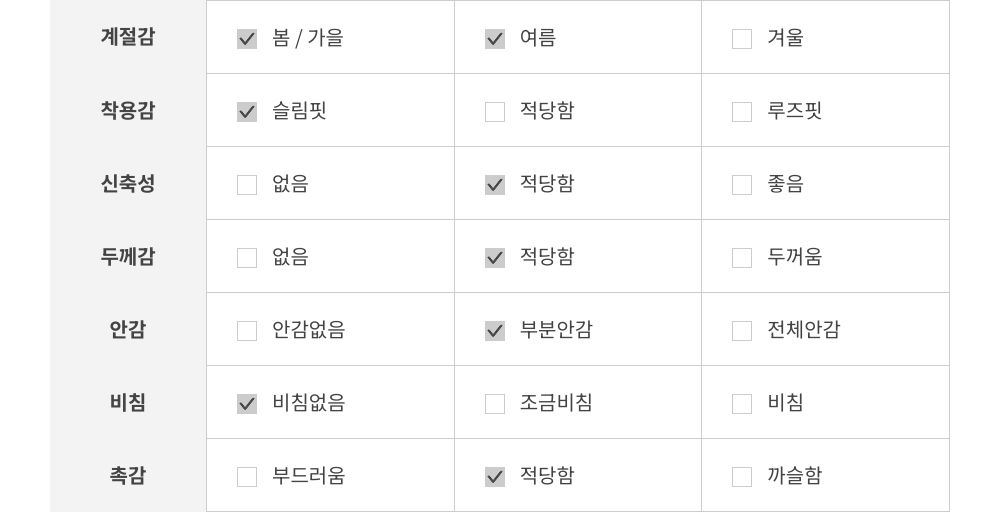Image resolution: width=1000 pixels, height=512 pixels.
Task: Uncheck 적당함 in the 신축성 row
Action: point(495,185)
